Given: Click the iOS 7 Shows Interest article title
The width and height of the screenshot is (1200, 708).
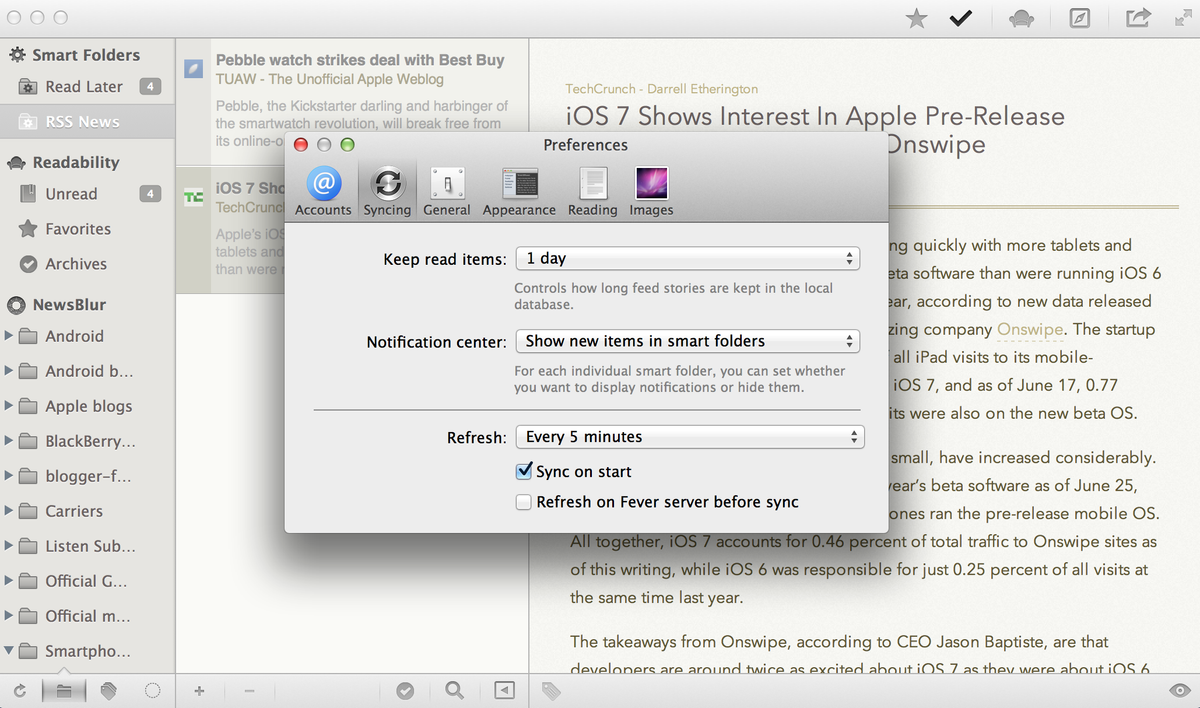Looking at the screenshot, I should [x=815, y=130].
